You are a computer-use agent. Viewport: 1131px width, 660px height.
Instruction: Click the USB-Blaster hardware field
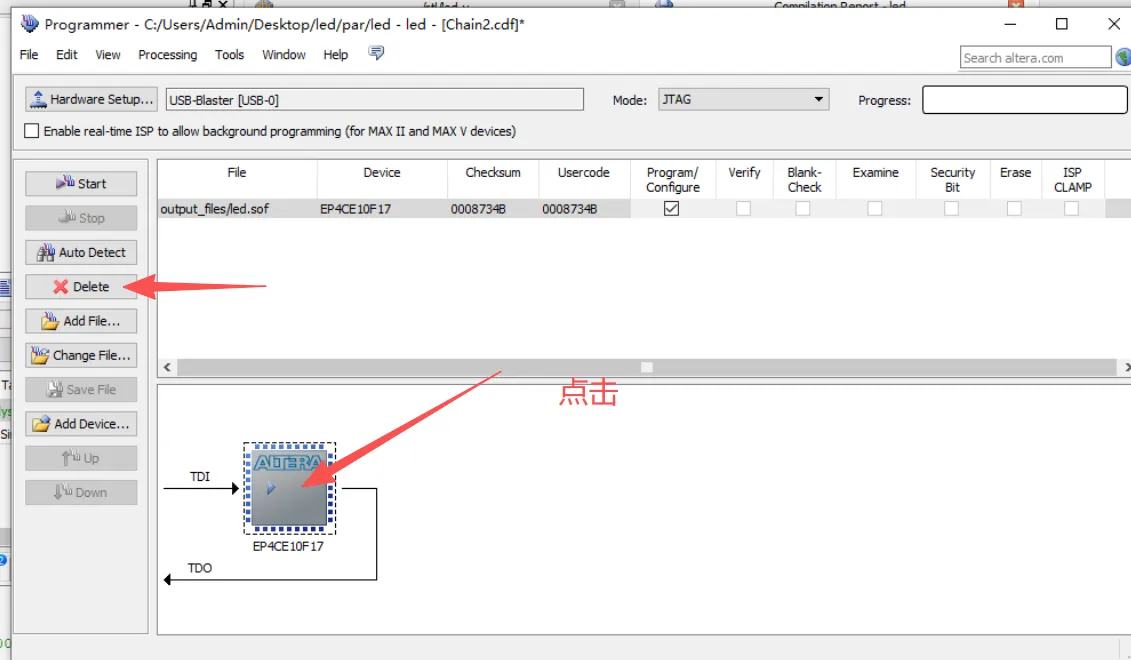click(374, 100)
